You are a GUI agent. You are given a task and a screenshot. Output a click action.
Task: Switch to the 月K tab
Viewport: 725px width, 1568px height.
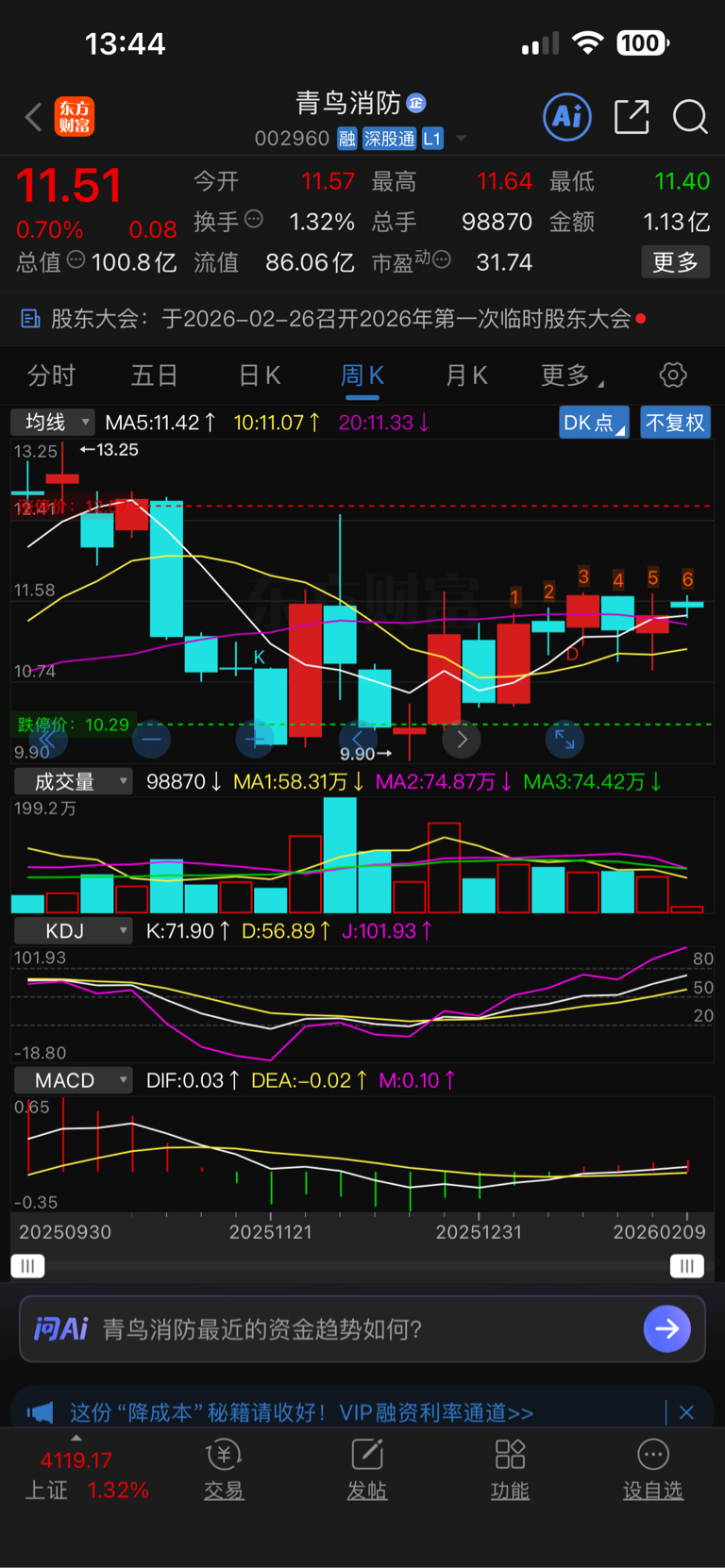466,375
